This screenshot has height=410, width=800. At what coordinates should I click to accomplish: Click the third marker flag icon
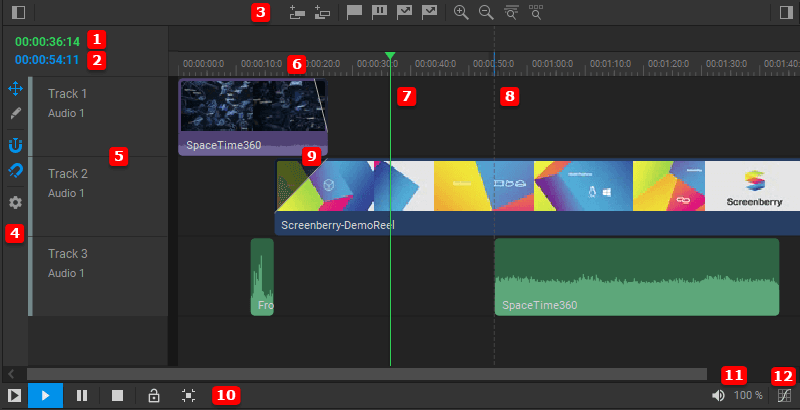pos(404,12)
